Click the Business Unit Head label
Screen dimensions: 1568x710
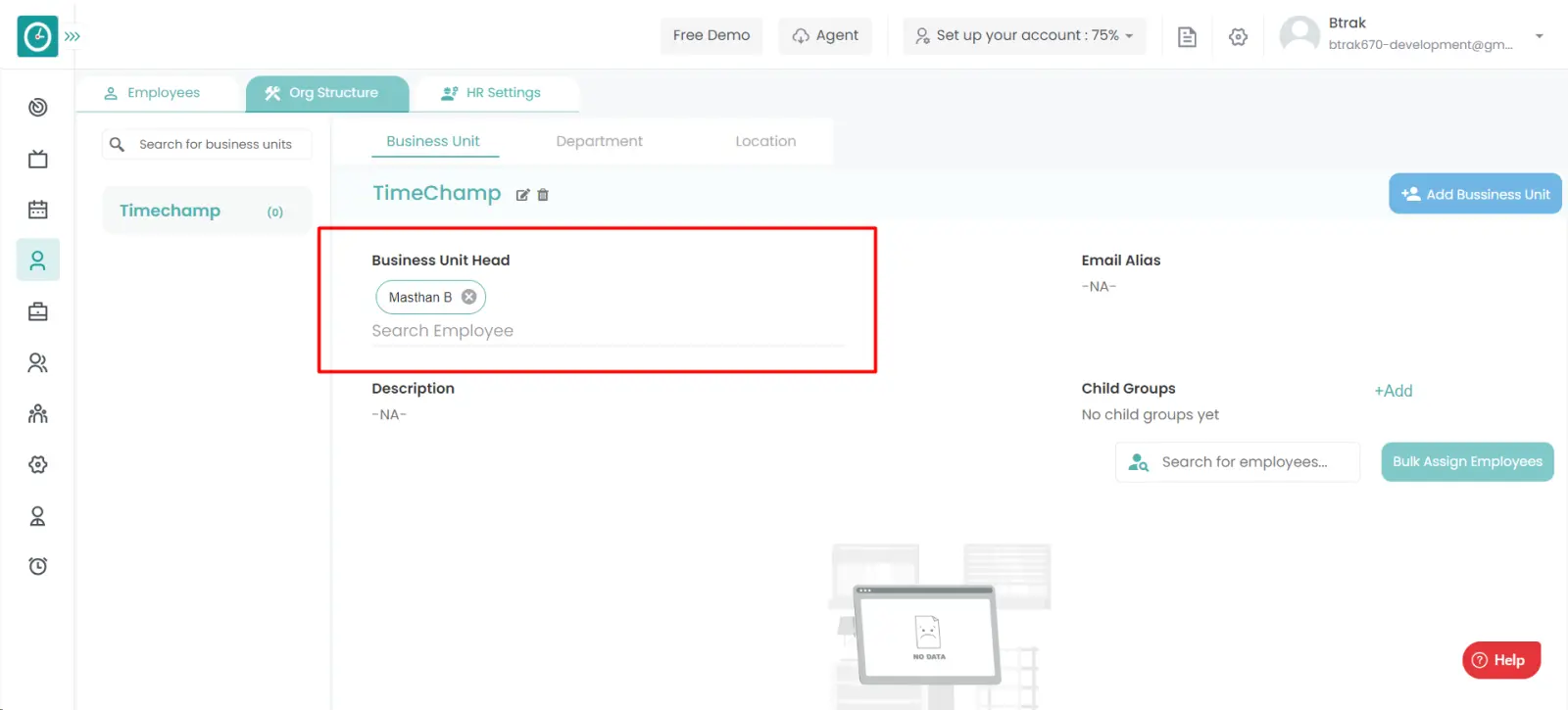click(x=440, y=260)
